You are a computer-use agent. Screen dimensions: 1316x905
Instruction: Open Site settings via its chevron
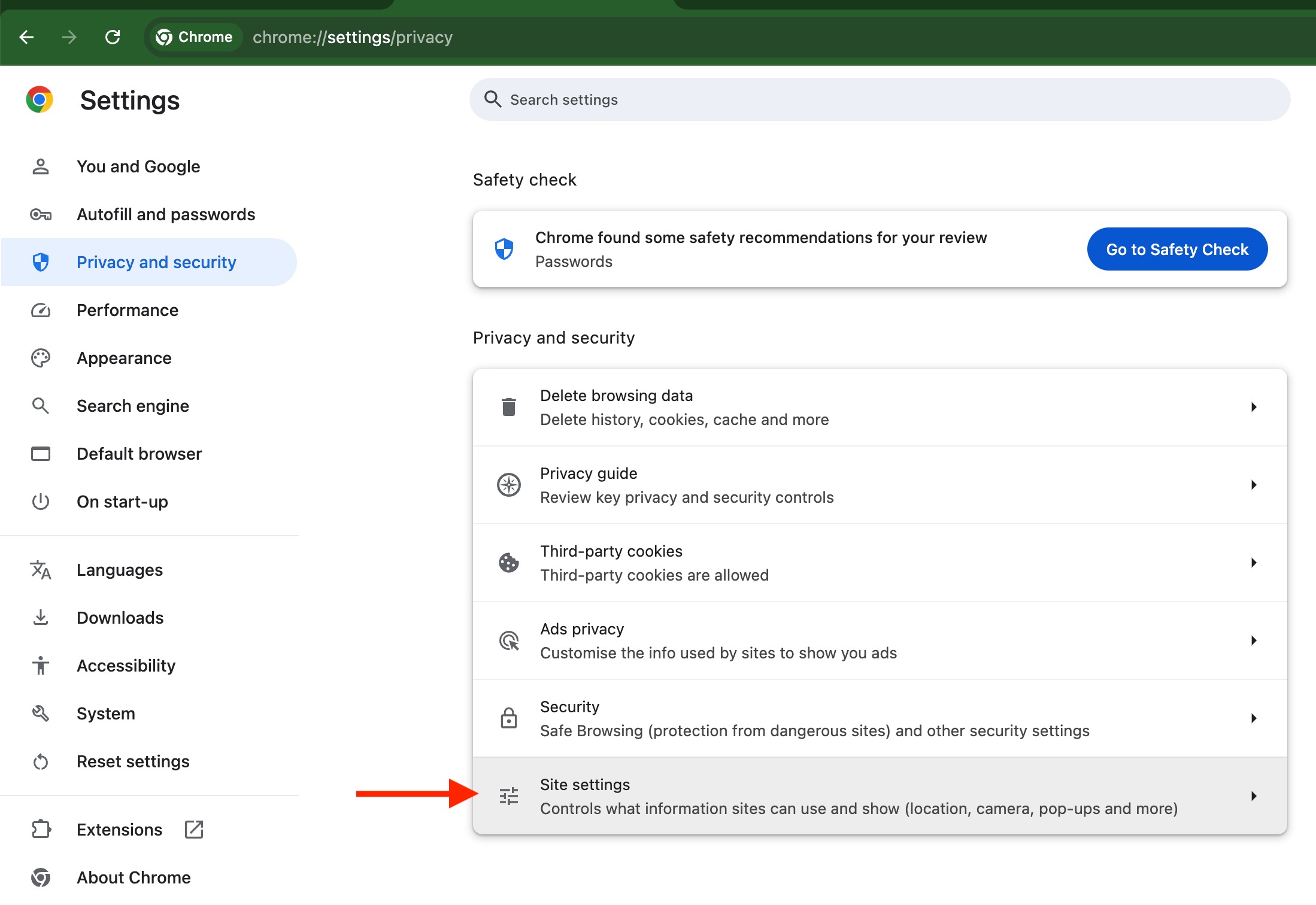(x=1253, y=796)
